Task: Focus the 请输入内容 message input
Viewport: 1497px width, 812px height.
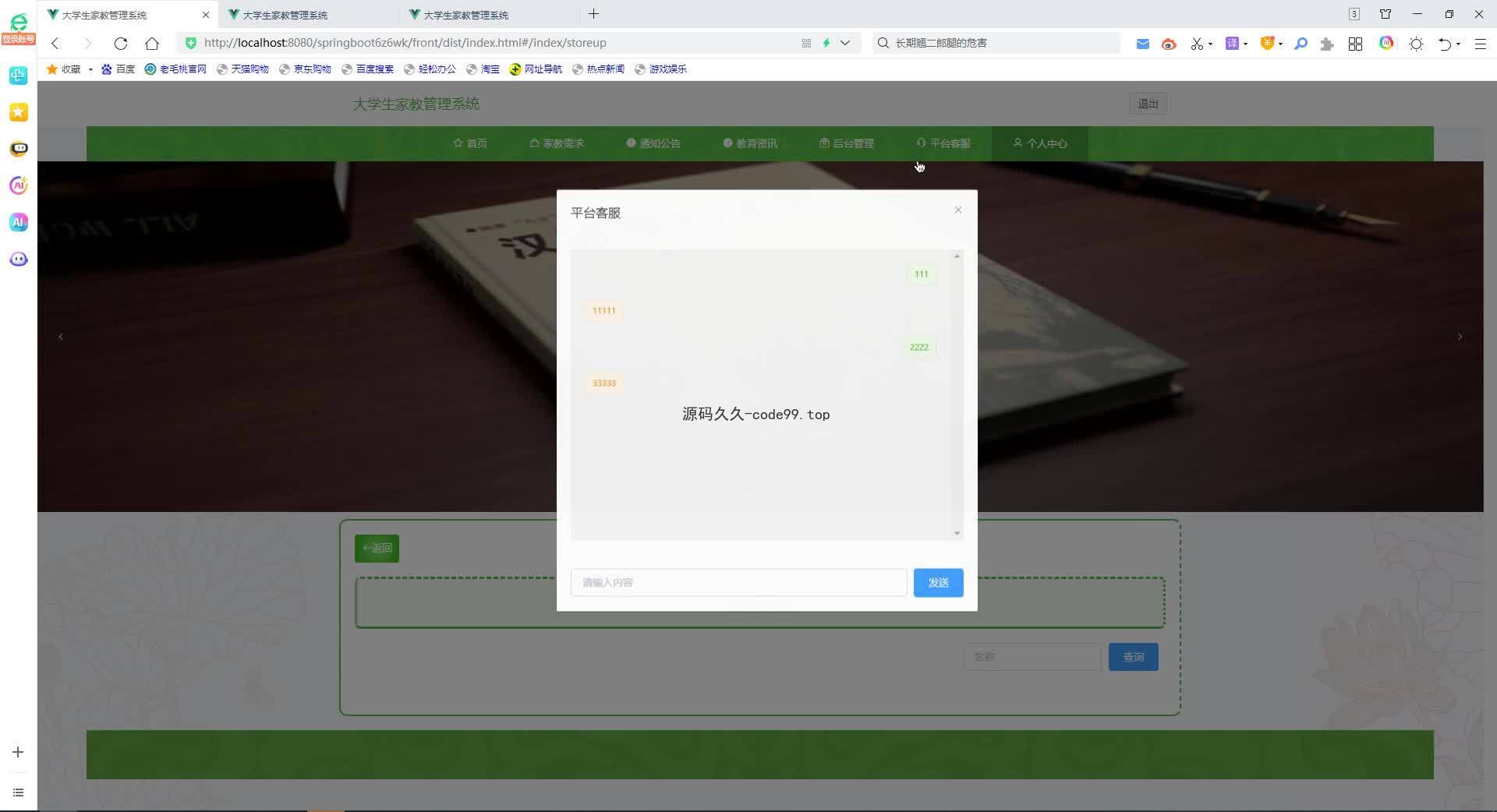Action: click(x=738, y=583)
